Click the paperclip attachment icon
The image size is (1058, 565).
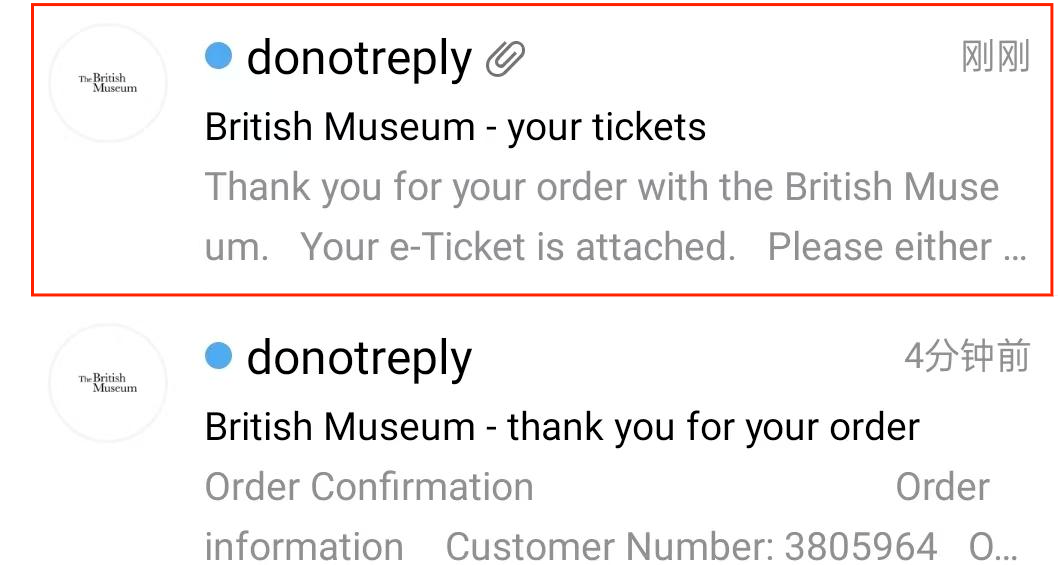pos(506,59)
